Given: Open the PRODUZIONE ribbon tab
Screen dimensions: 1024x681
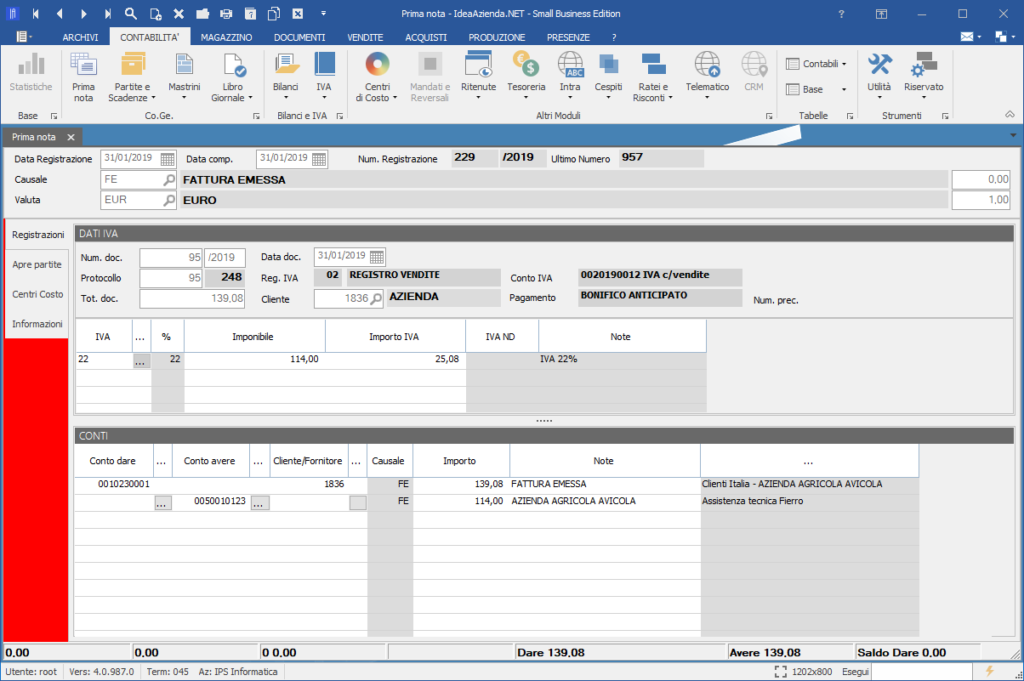Looking at the screenshot, I should click(x=496, y=38).
